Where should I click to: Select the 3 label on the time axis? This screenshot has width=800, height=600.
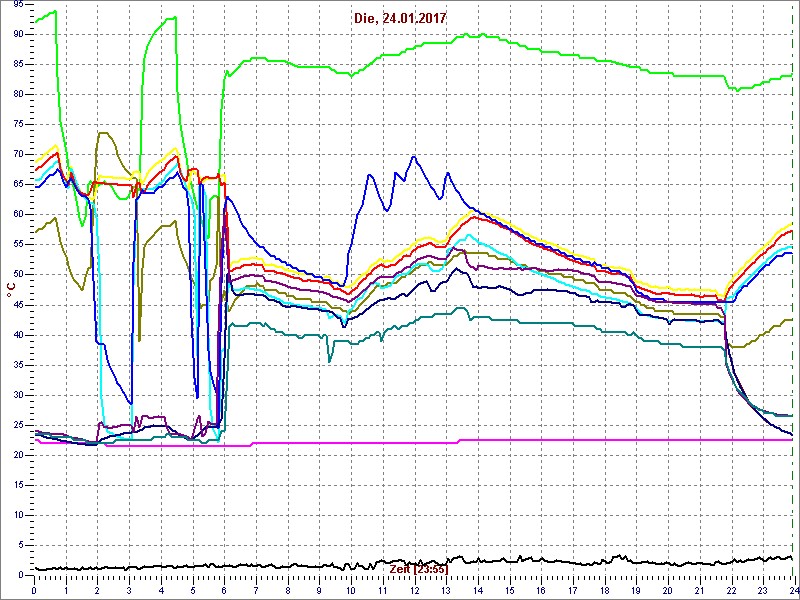click(129, 589)
